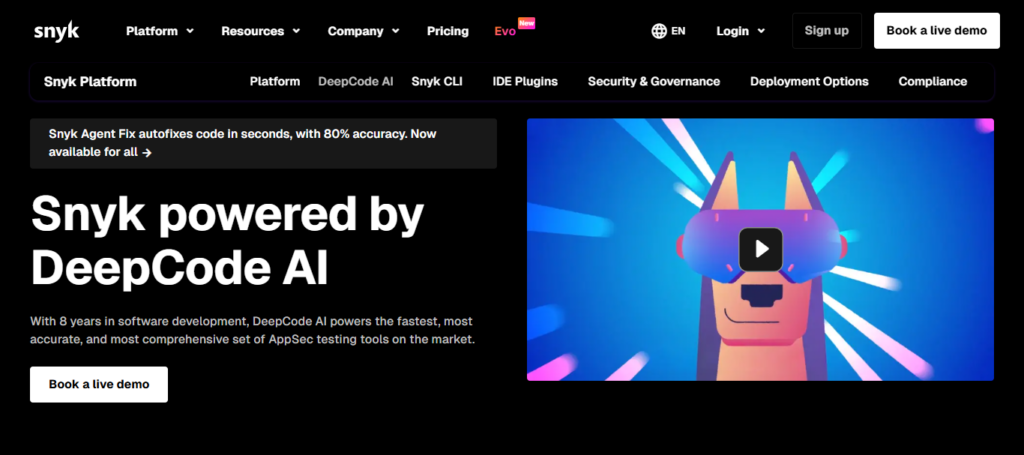Go to the Pricing page
Screen dimensions: 1024x455
coord(447,31)
